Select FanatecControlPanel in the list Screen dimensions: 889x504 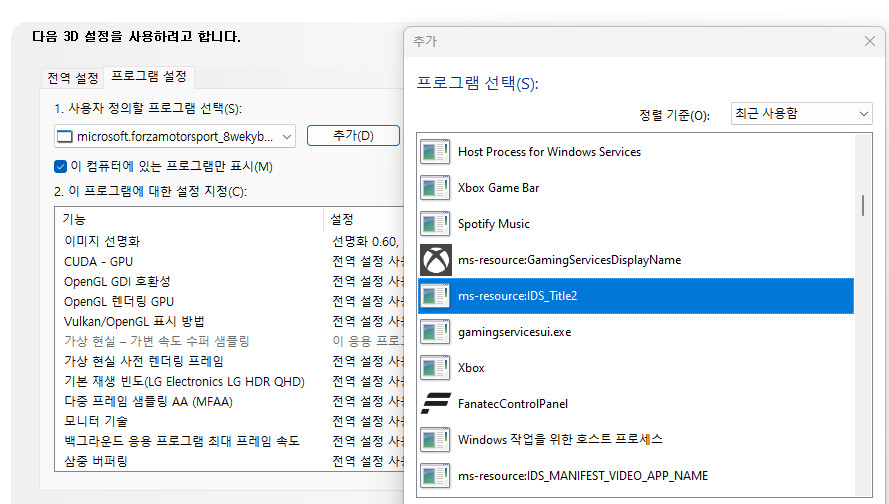pyautogui.click(x=636, y=404)
